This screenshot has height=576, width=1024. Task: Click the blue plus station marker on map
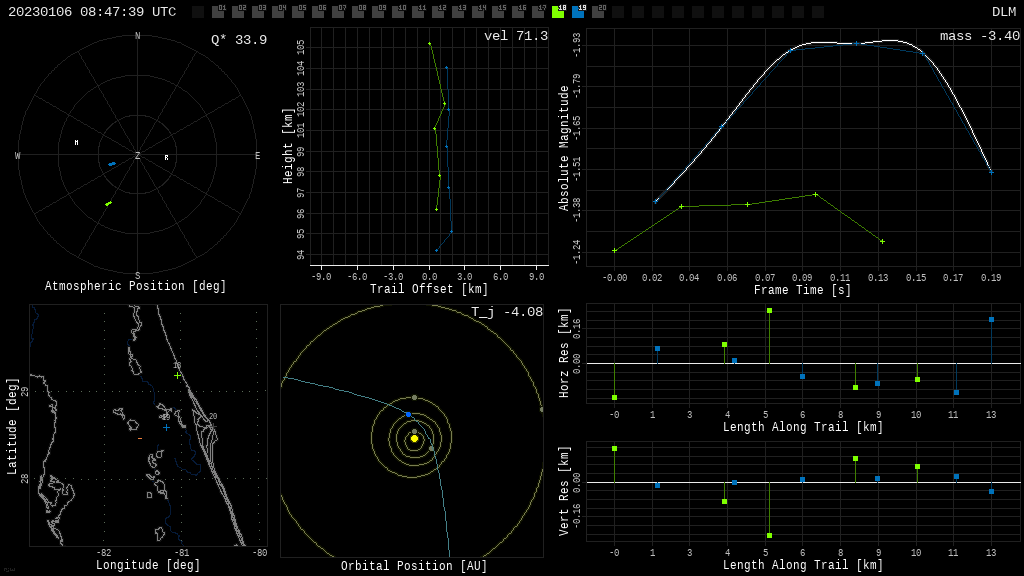tap(167, 428)
